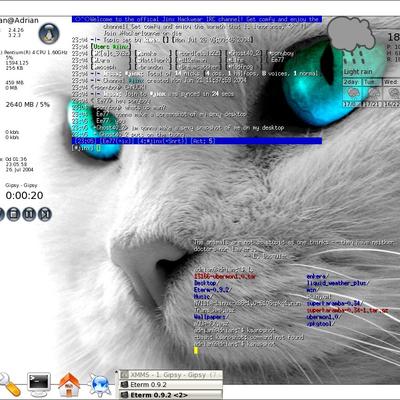This screenshot has height=400, width=400.
Task: Click the 'Wallpapers/' directory in terminal listing
Action: [x=212, y=317]
